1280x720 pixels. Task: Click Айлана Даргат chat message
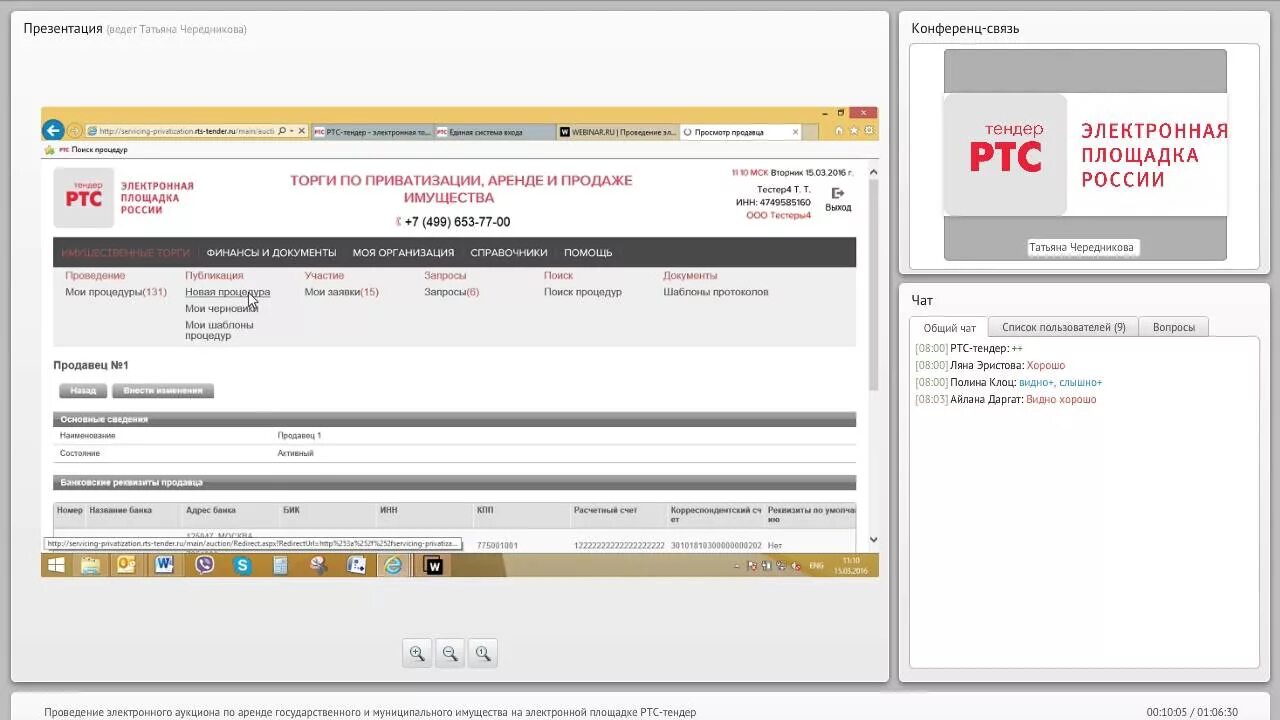pos(1005,399)
